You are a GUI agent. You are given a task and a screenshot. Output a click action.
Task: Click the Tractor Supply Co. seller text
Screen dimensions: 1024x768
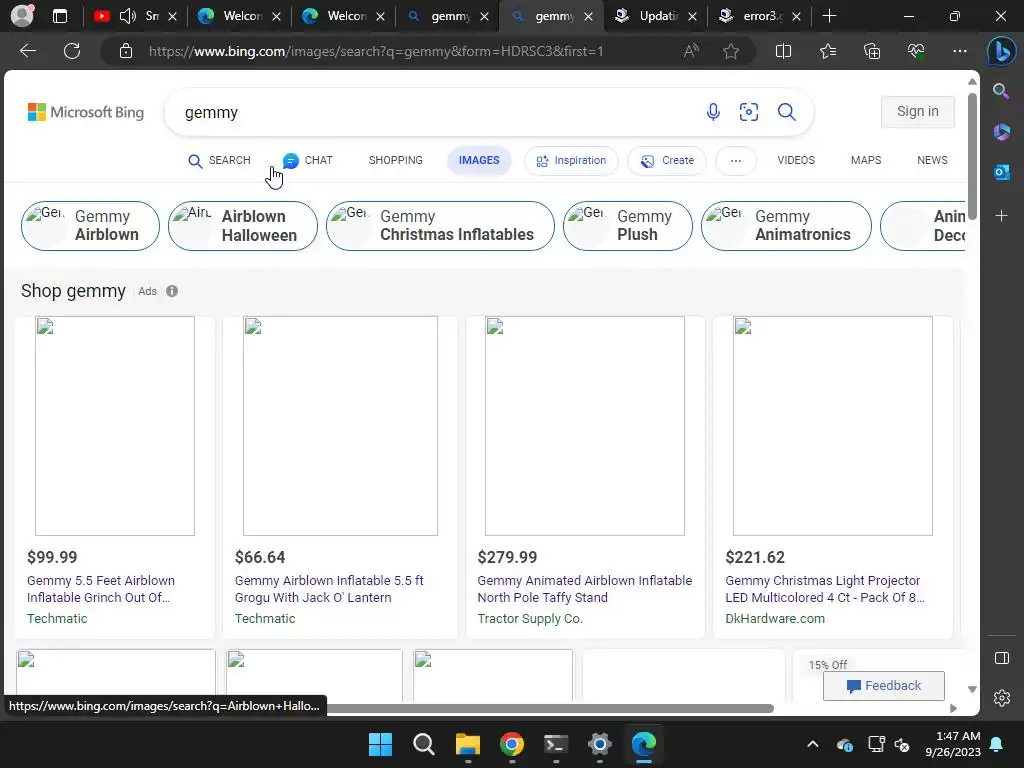pos(530,618)
